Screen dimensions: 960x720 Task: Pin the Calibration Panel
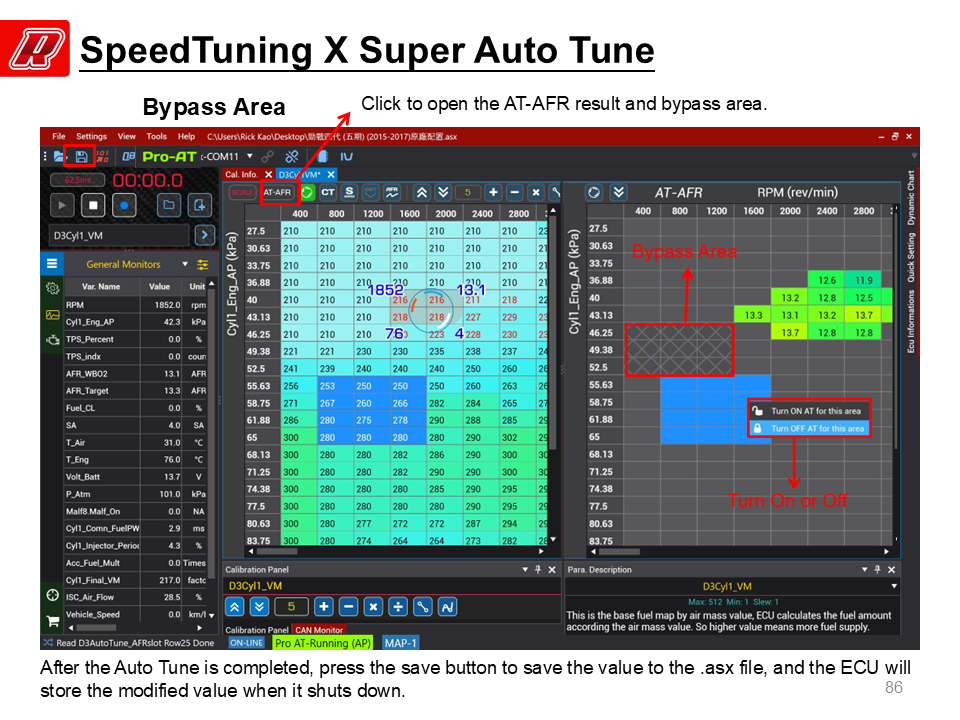click(x=538, y=569)
